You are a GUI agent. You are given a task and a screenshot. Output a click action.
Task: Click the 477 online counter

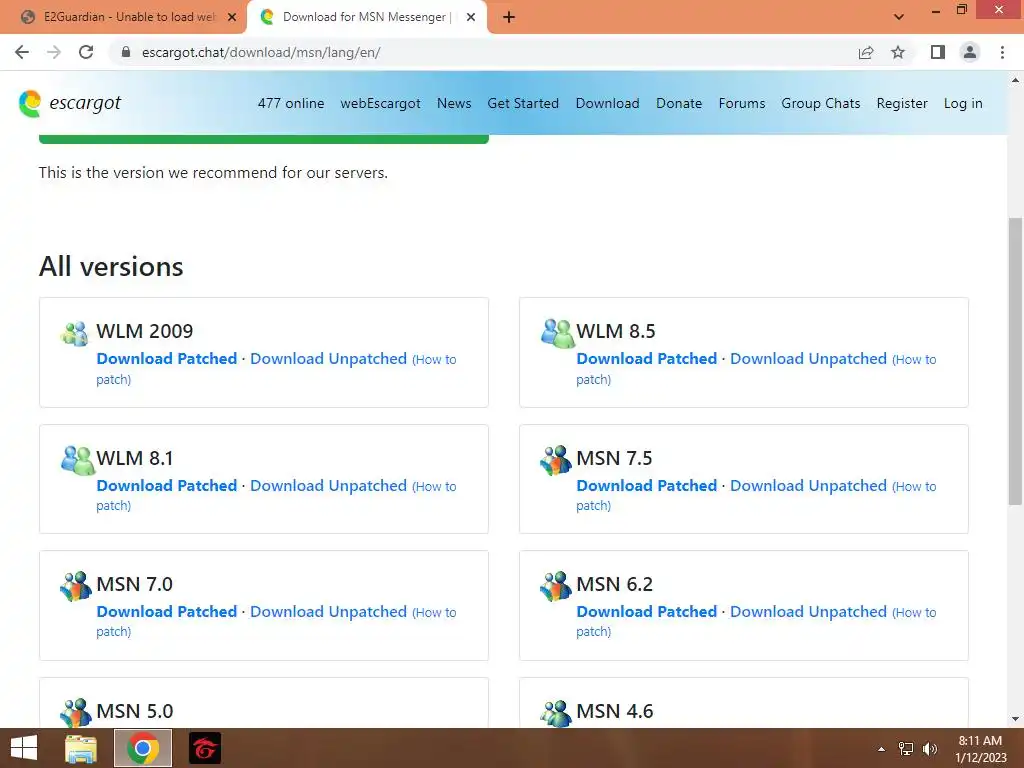291,103
